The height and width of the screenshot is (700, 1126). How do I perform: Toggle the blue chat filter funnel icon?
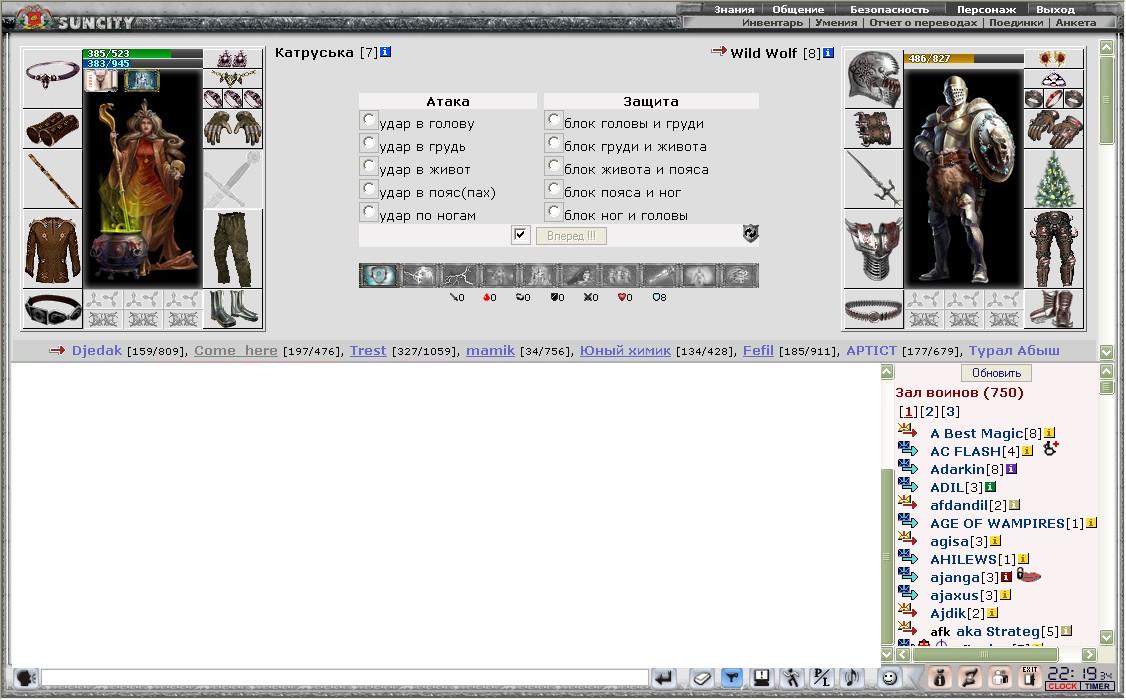(x=731, y=677)
